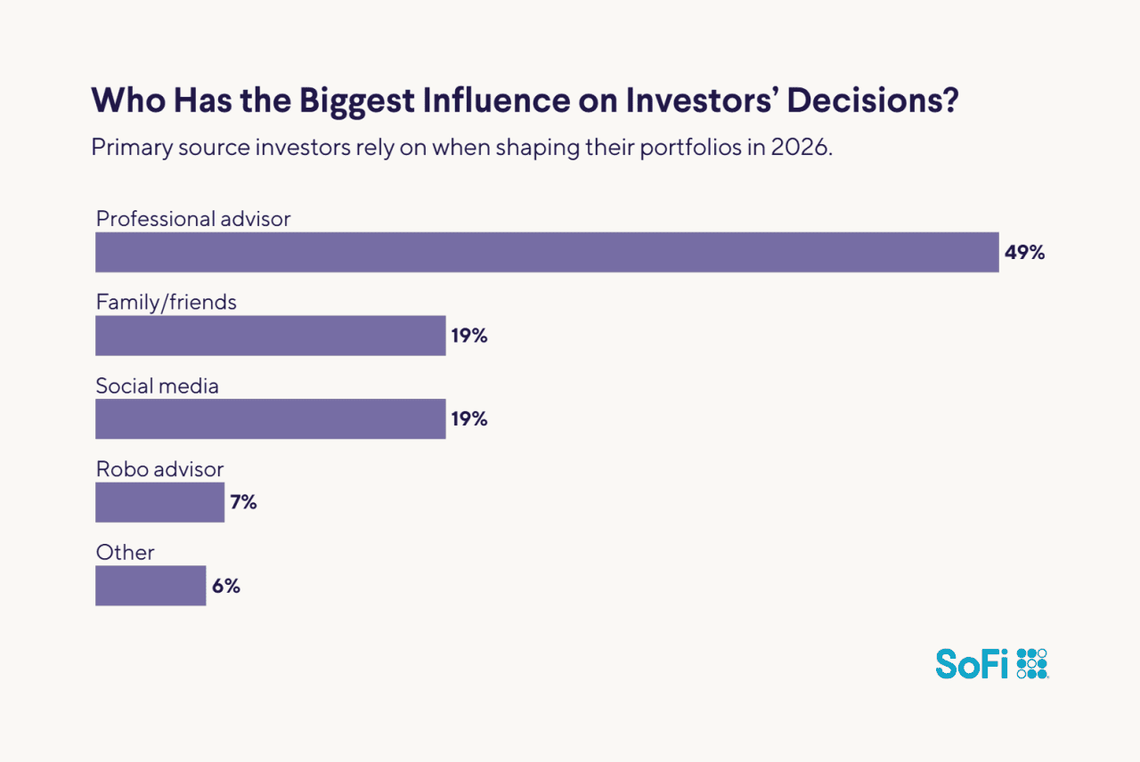Click the 19% value beside Family/friends bar

click(x=469, y=336)
